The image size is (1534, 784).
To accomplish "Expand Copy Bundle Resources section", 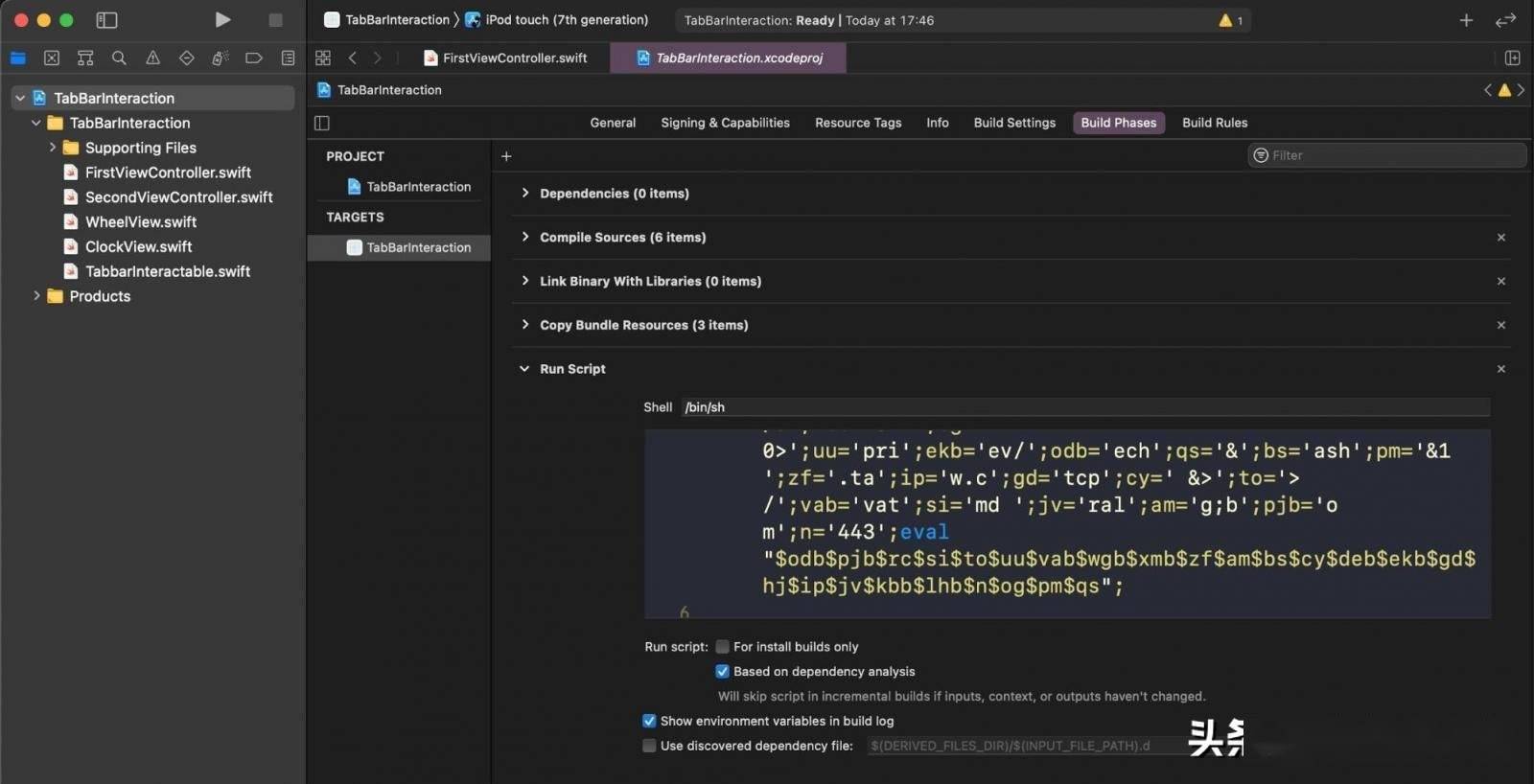I will pos(524,326).
